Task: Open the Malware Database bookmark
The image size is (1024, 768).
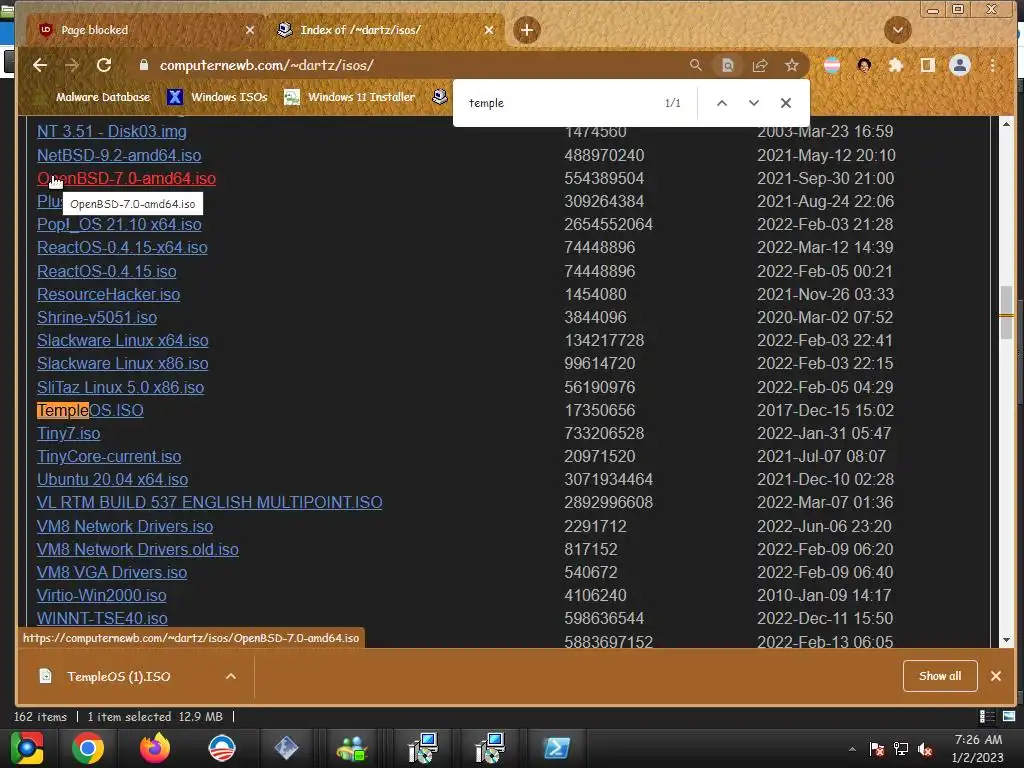Action: click(103, 97)
